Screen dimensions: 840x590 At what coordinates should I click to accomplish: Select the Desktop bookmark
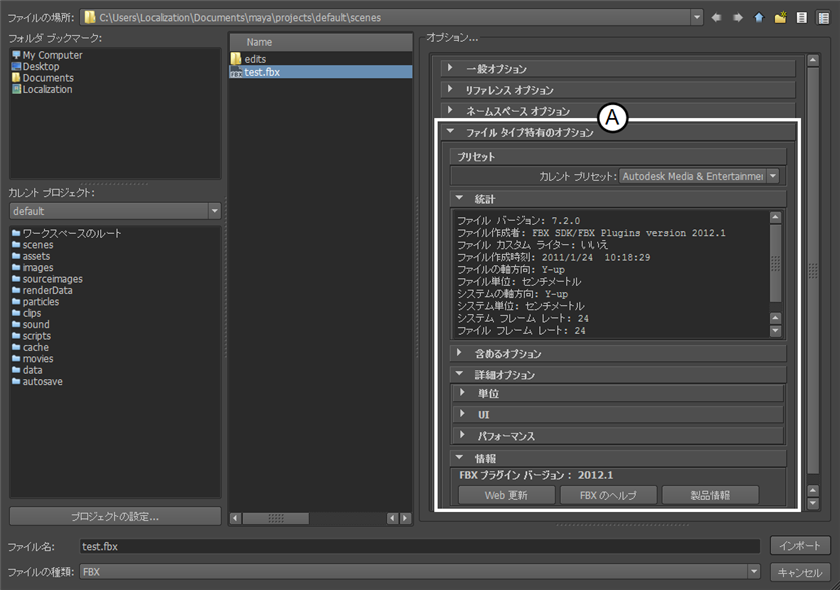coord(40,67)
